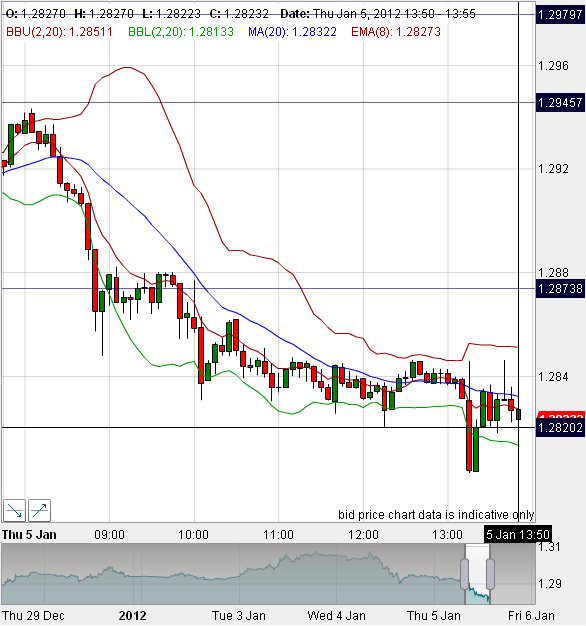The width and height of the screenshot is (586, 626).
Task: Click the 1.29457 horizontal line price label
Action: coord(560,103)
